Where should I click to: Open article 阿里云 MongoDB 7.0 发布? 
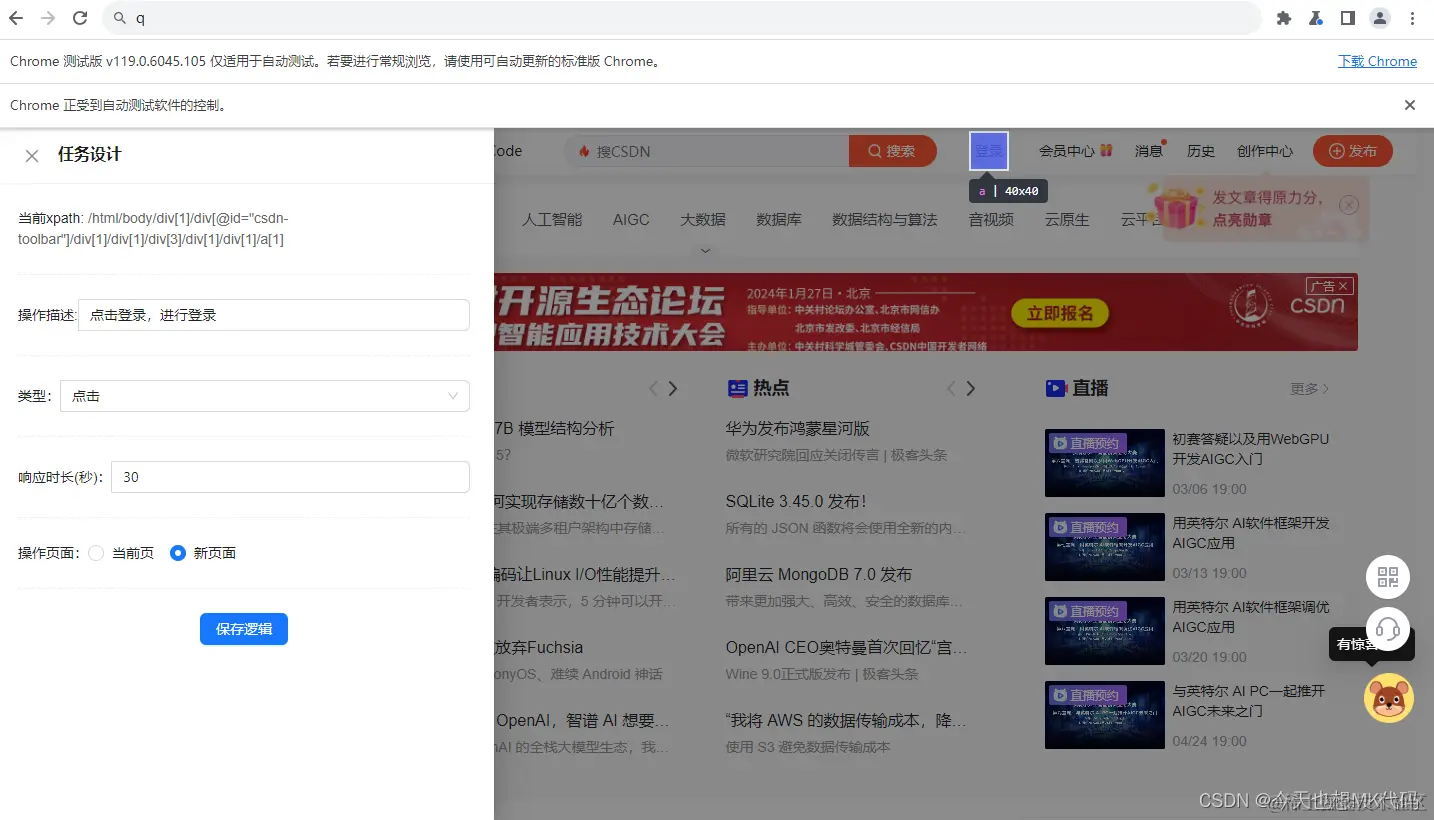pos(819,574)
